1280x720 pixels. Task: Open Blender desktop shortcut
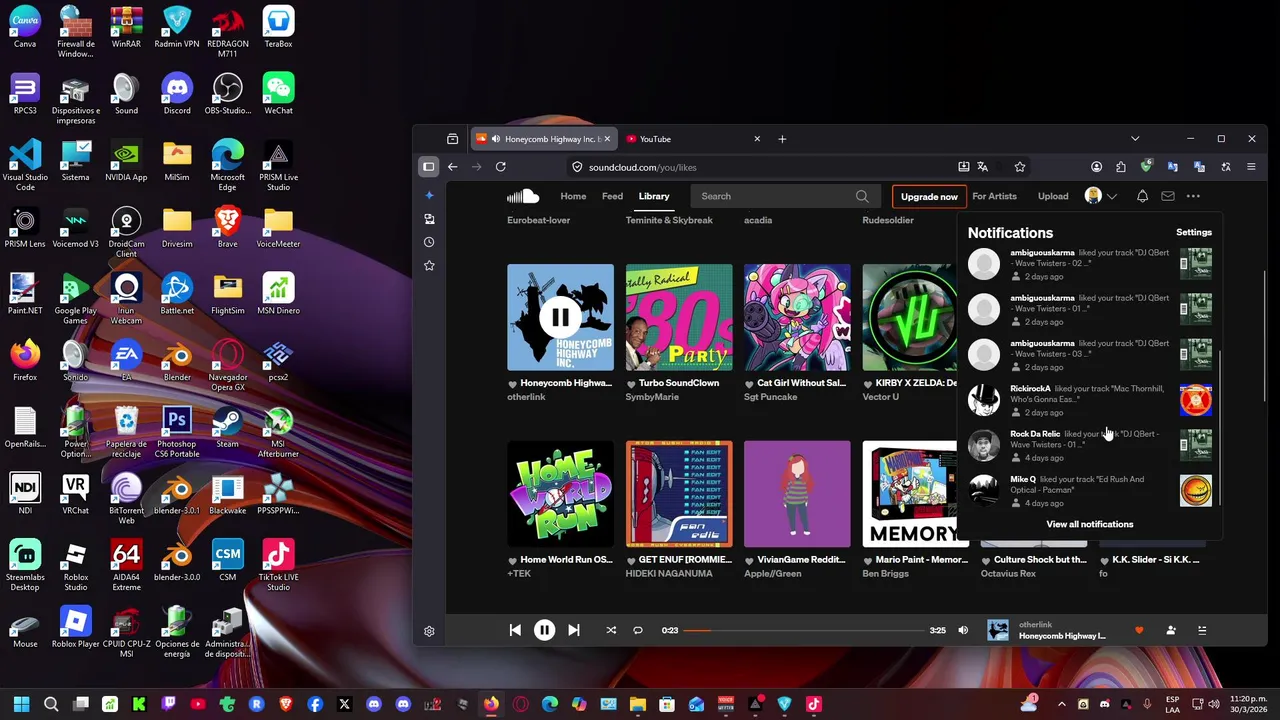[x=177, y=360]
